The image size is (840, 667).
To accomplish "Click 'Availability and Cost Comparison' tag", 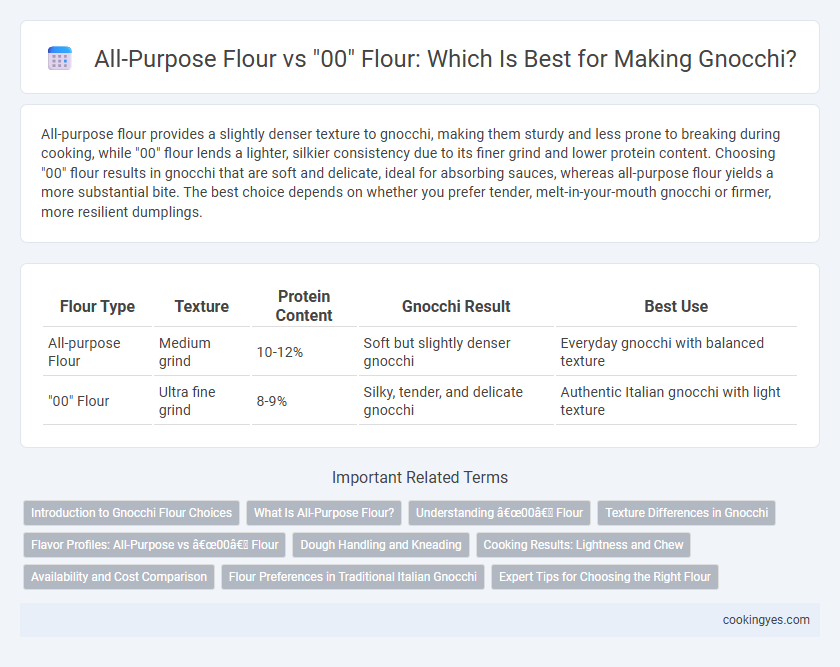I will (x=119, y=577).
